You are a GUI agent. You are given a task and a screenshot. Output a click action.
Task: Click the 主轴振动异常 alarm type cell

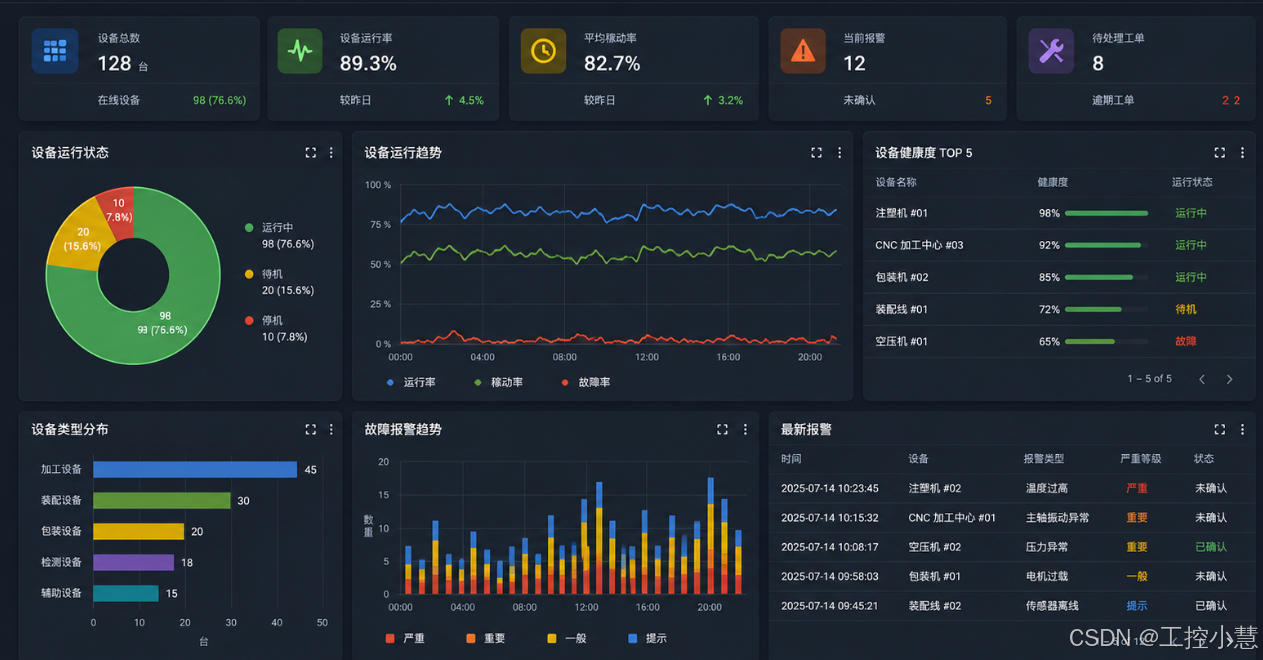(1058, 518)
